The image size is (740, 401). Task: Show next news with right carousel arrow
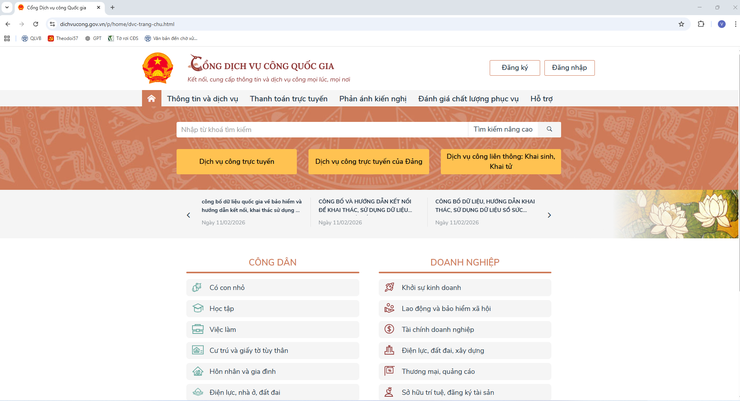coord(549,215)
